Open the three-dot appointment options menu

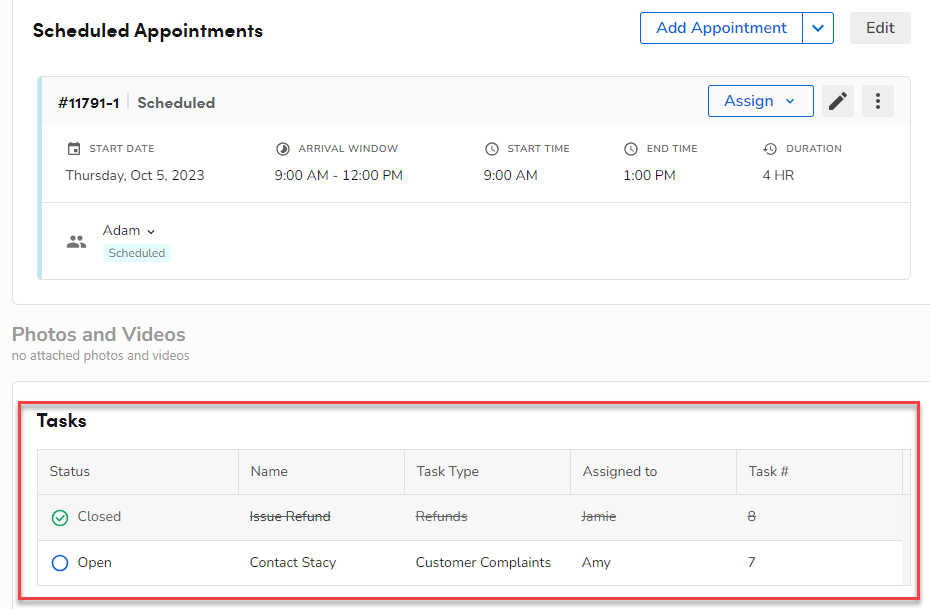[x=877, y=101]
